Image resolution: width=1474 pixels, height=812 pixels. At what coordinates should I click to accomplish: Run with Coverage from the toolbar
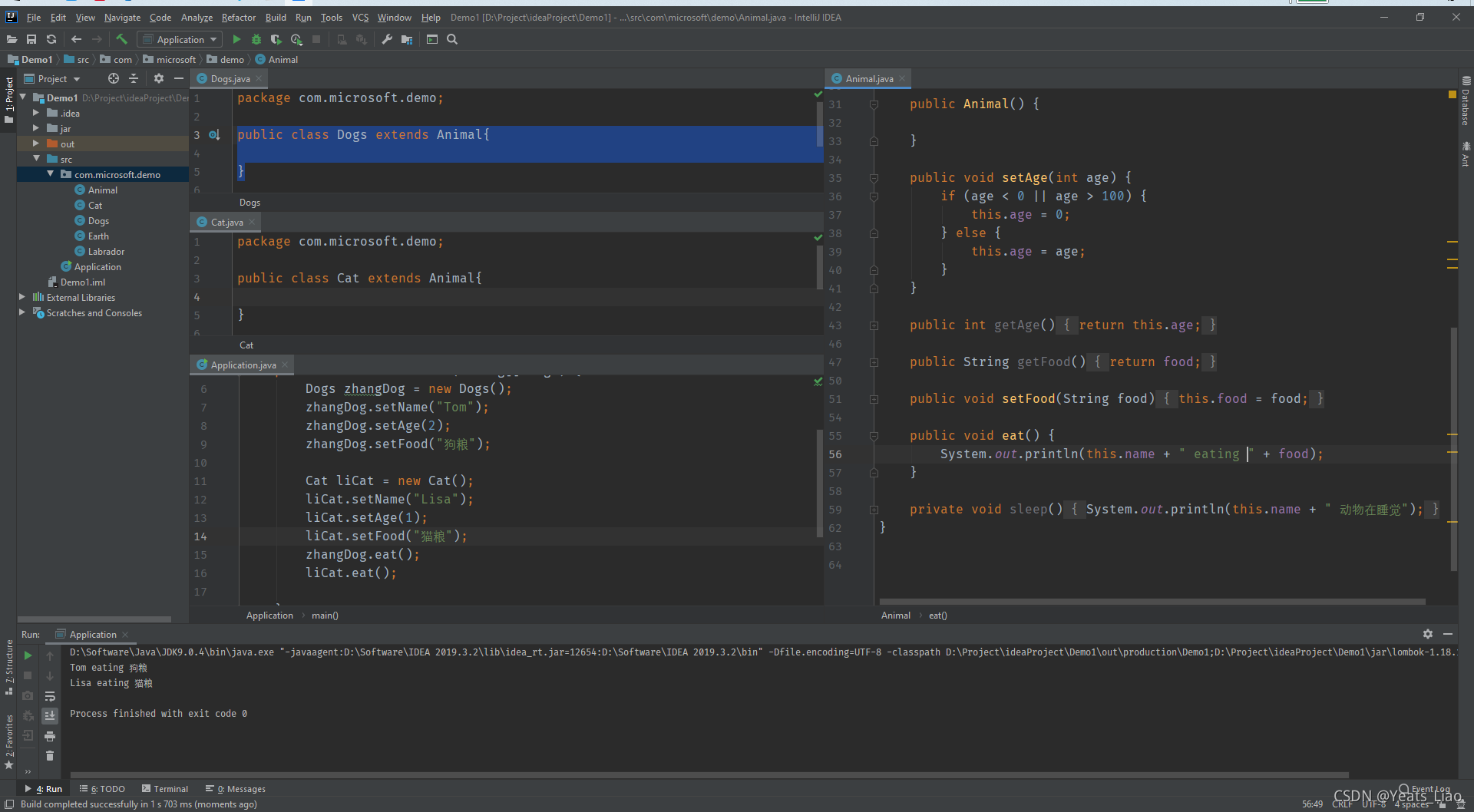pyautogui.click(x=276, y=39)
